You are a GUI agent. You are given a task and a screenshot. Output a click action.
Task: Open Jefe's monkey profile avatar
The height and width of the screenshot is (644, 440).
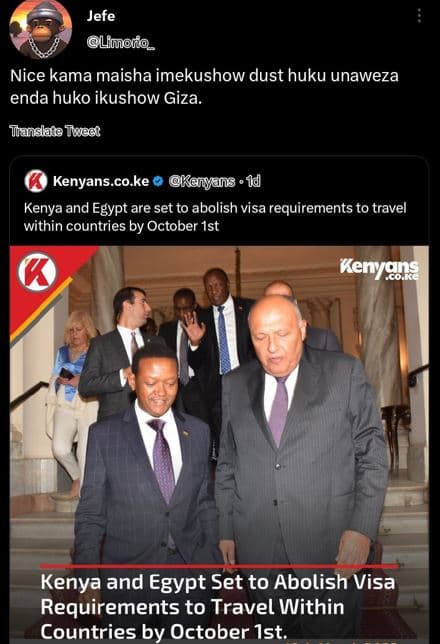click(x=40, y=30)
